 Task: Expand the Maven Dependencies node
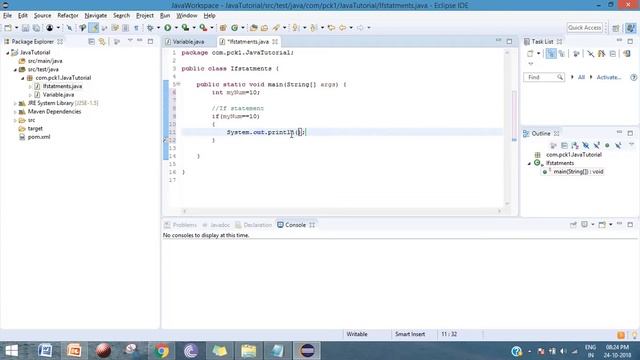pos(15,112)
